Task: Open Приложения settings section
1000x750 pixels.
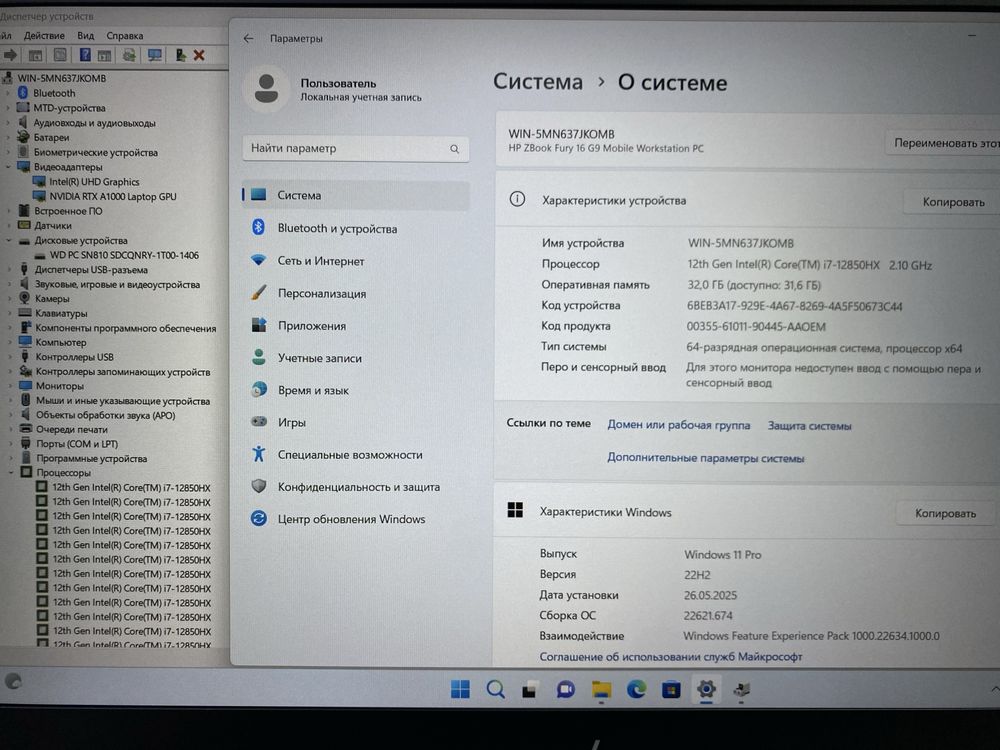Action: tap(356, 326)
